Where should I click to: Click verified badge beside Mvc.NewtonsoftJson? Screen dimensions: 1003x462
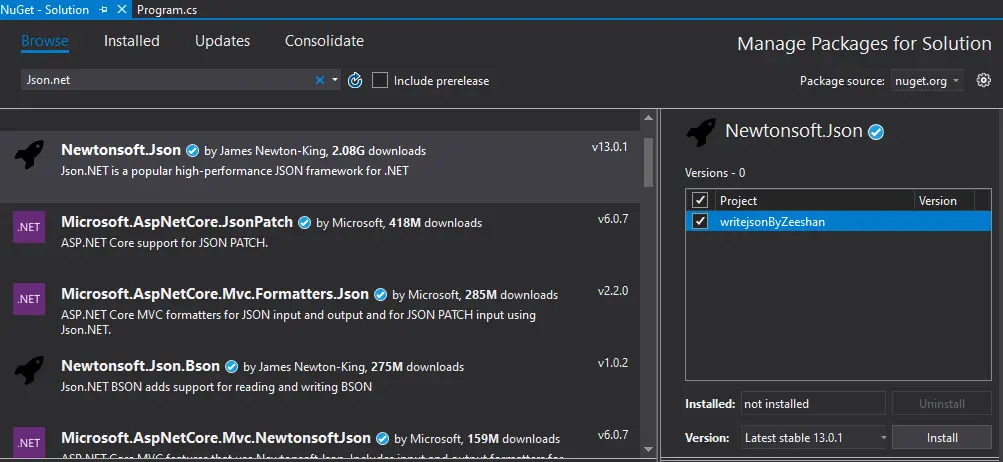click(x=383, y=439)
